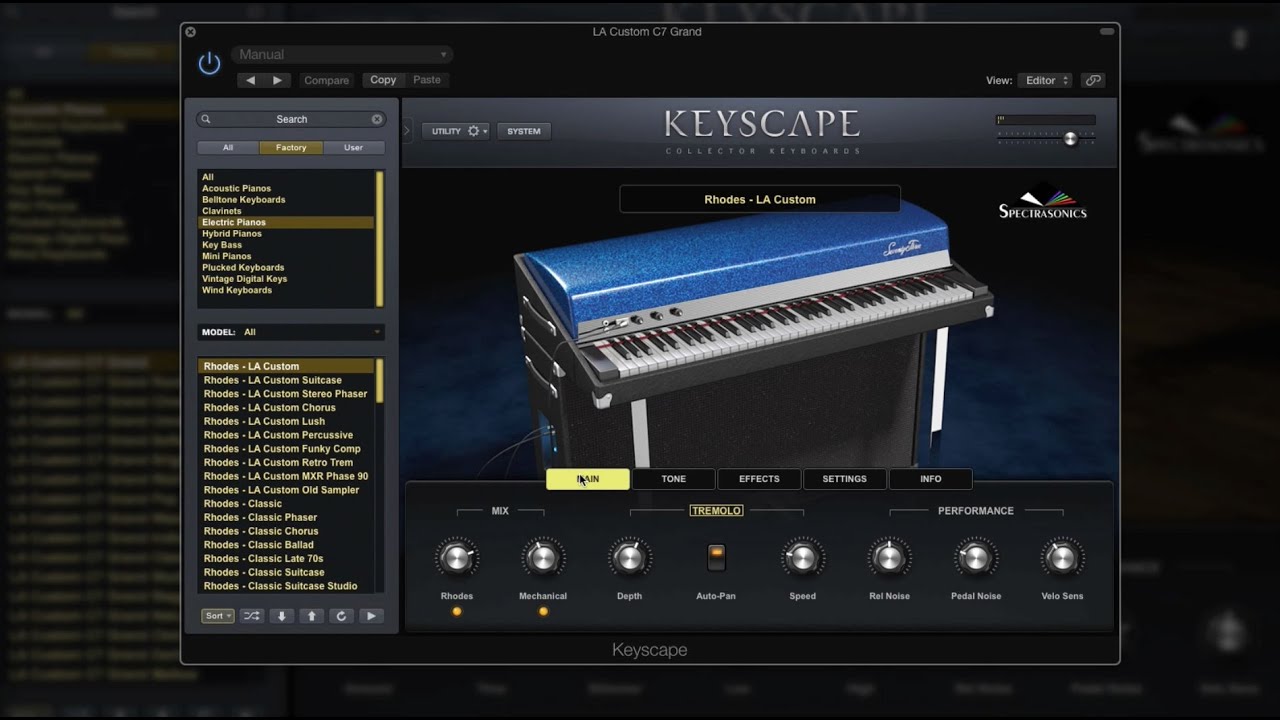Select patch Rhodes - LA Custom Funky Comp
1280x720 pixels.
pos(286,449)
